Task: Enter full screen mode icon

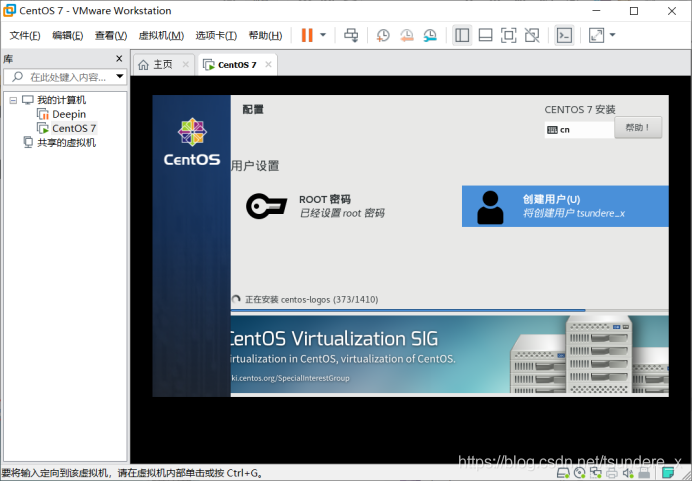Action: coord(508,35)
